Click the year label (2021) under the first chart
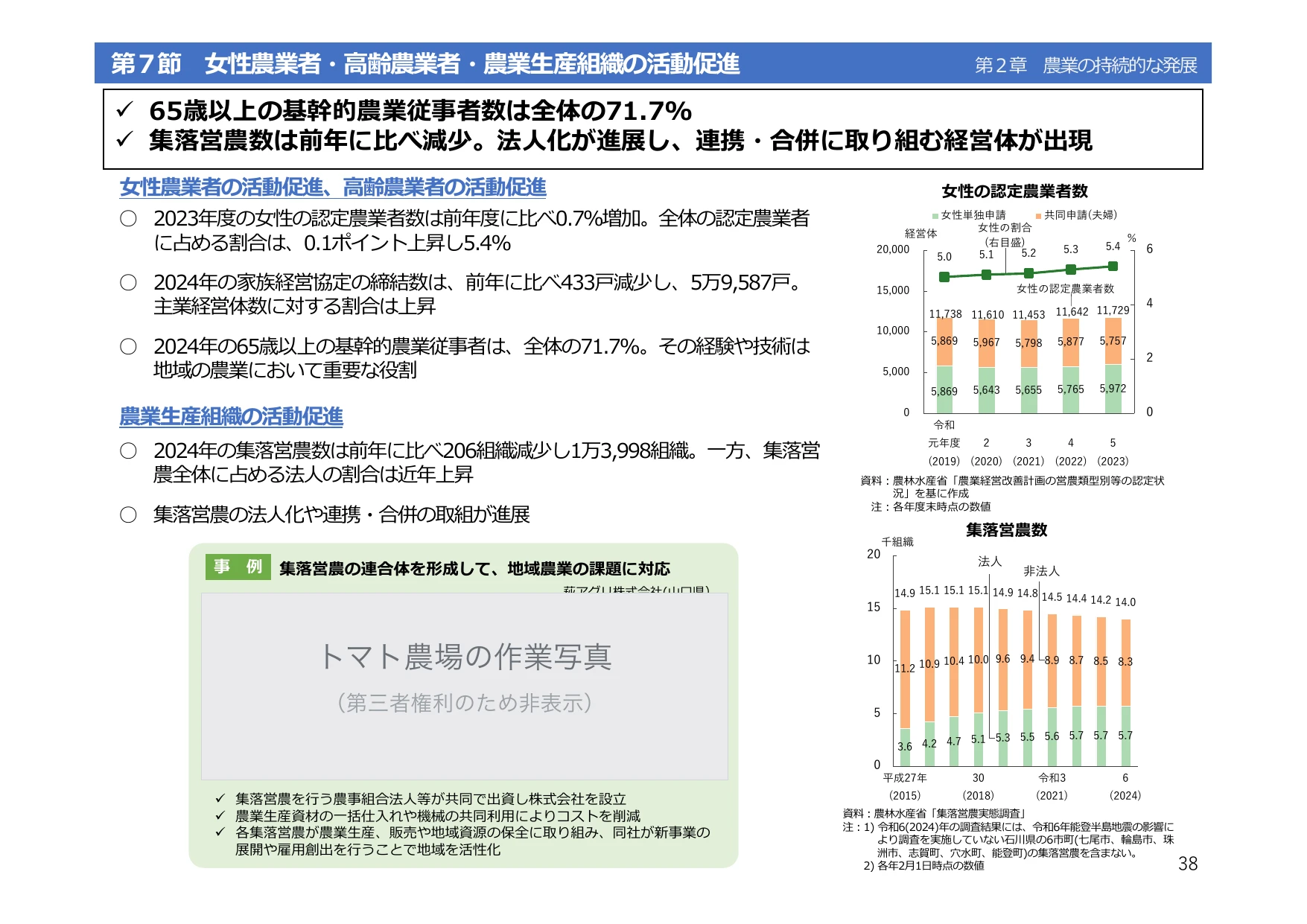Image resolution: width=1307 pixels, height=924 pixels. 1028,462
